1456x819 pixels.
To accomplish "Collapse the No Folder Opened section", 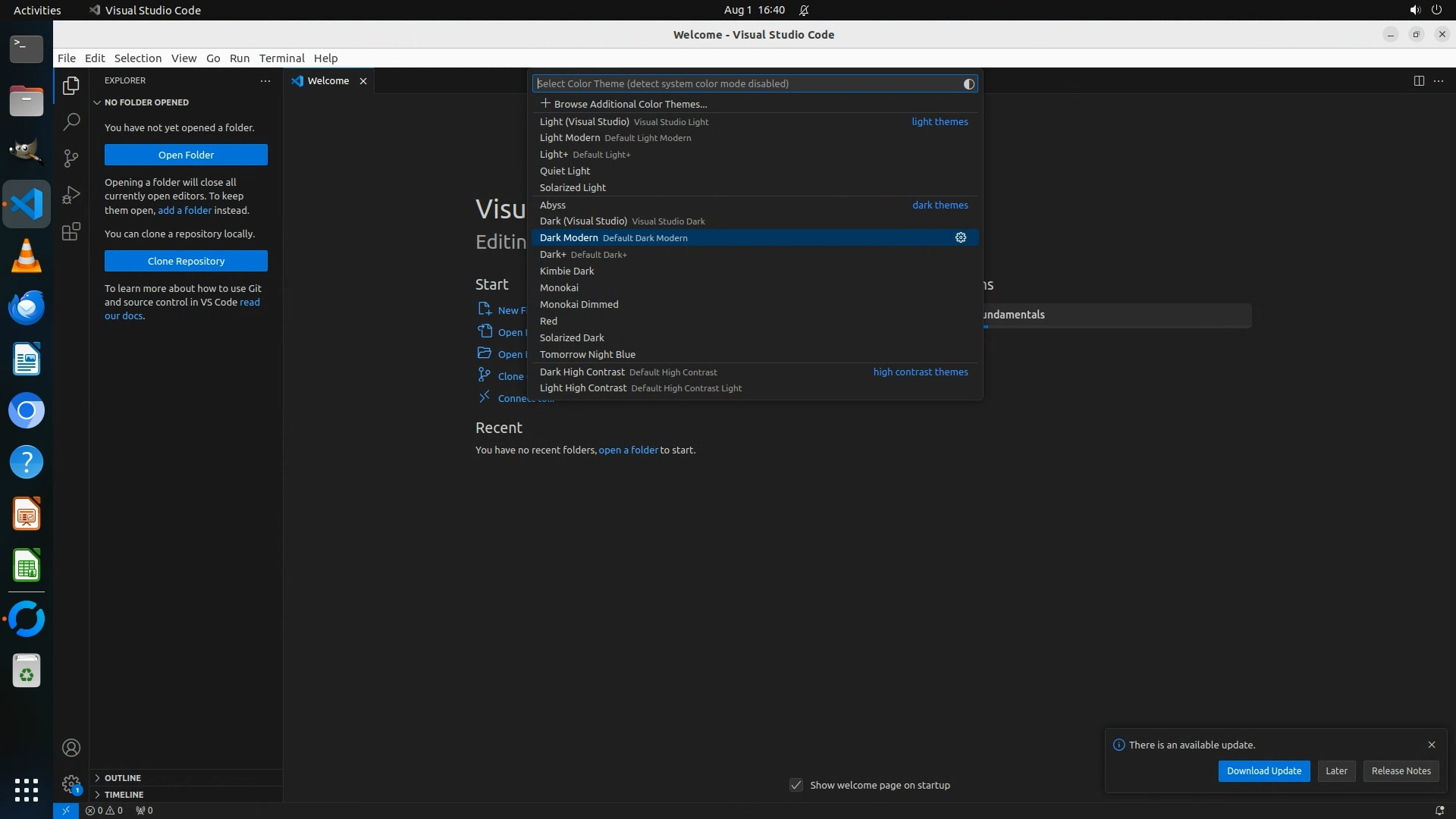I will tap(146, 102).
